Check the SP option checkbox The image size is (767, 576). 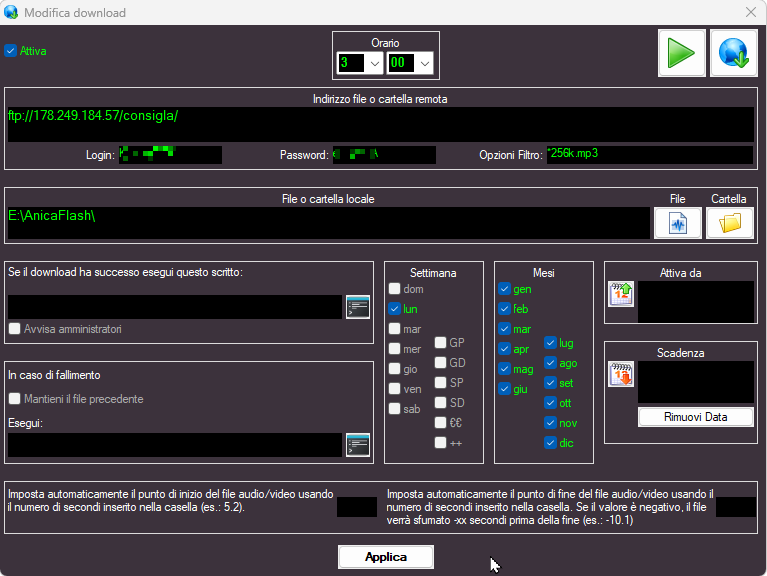tap(440, 382)
